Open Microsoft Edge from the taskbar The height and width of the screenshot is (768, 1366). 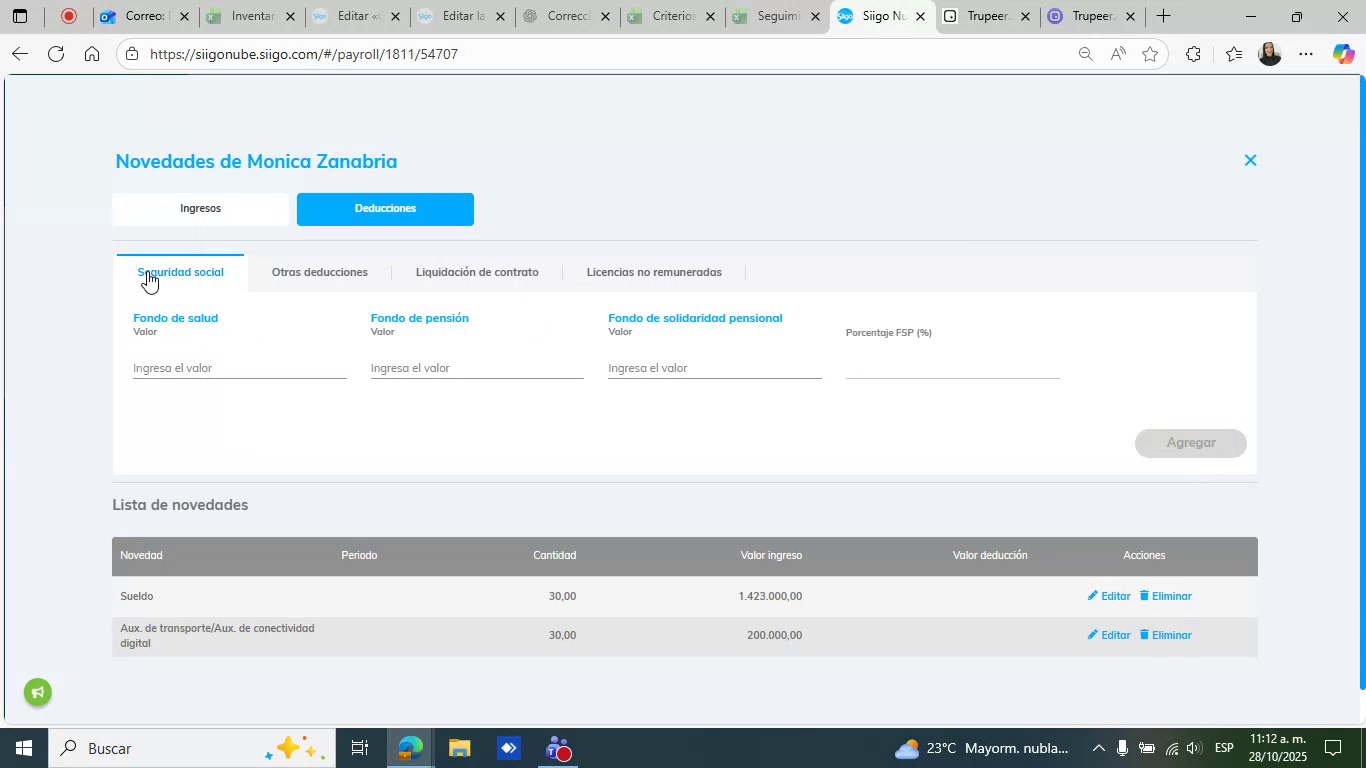(x=410, y=748)
